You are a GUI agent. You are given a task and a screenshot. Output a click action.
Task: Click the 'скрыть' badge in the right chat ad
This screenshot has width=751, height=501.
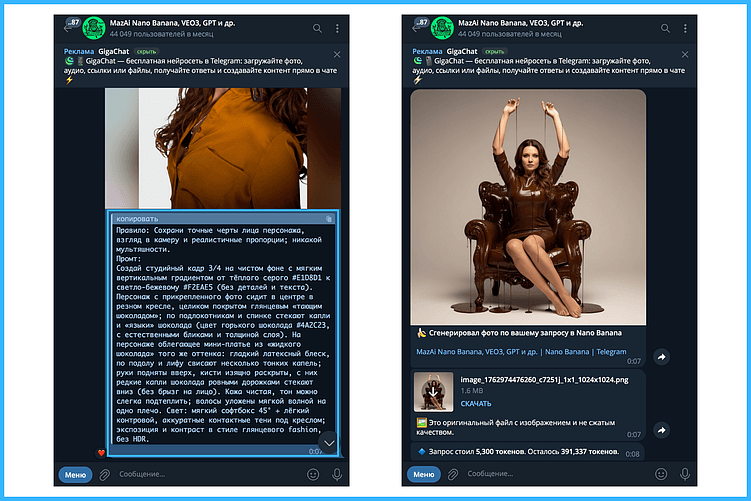(494, 52)
